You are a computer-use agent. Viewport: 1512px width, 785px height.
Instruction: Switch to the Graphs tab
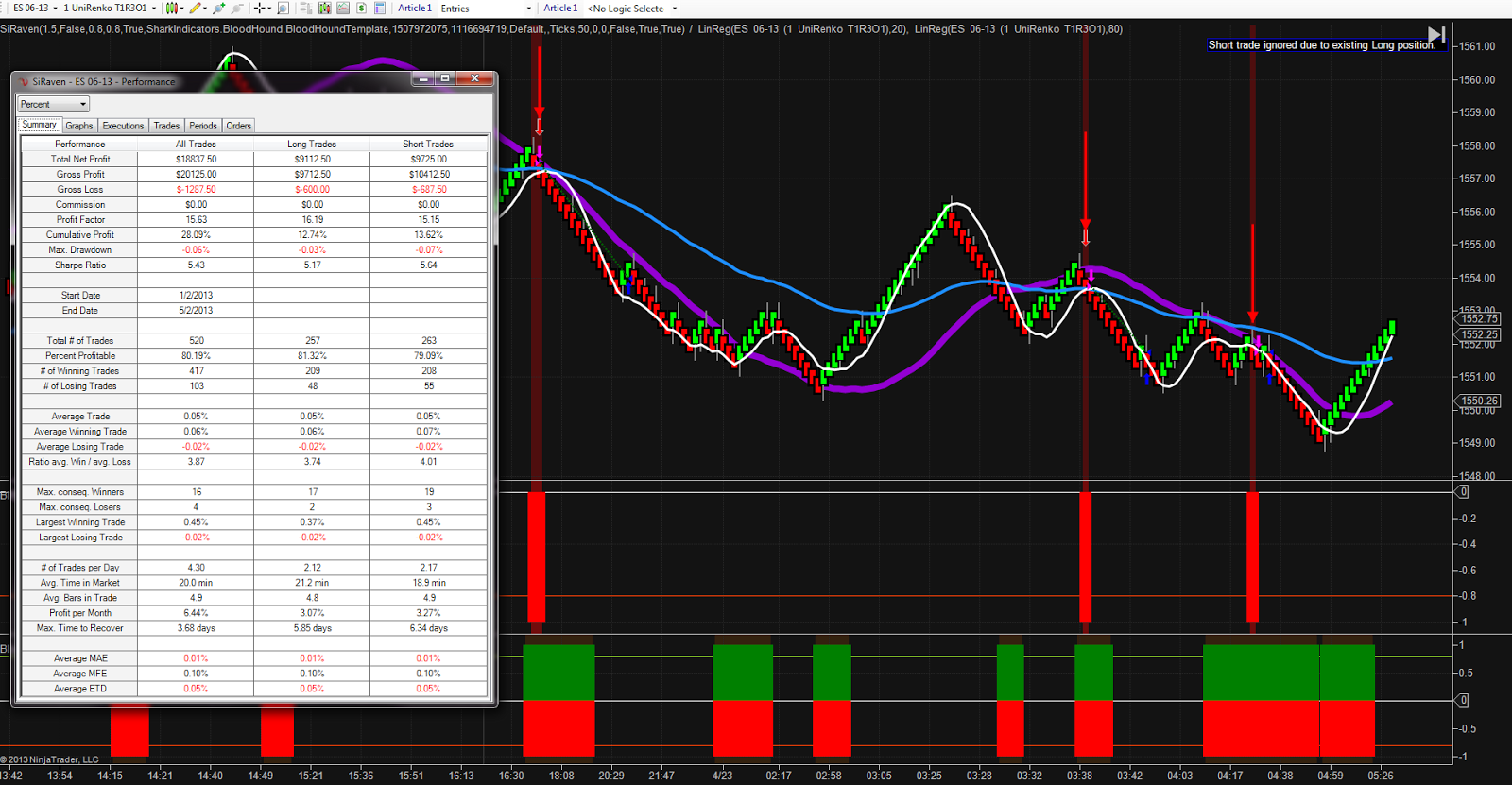coord(79,126)
